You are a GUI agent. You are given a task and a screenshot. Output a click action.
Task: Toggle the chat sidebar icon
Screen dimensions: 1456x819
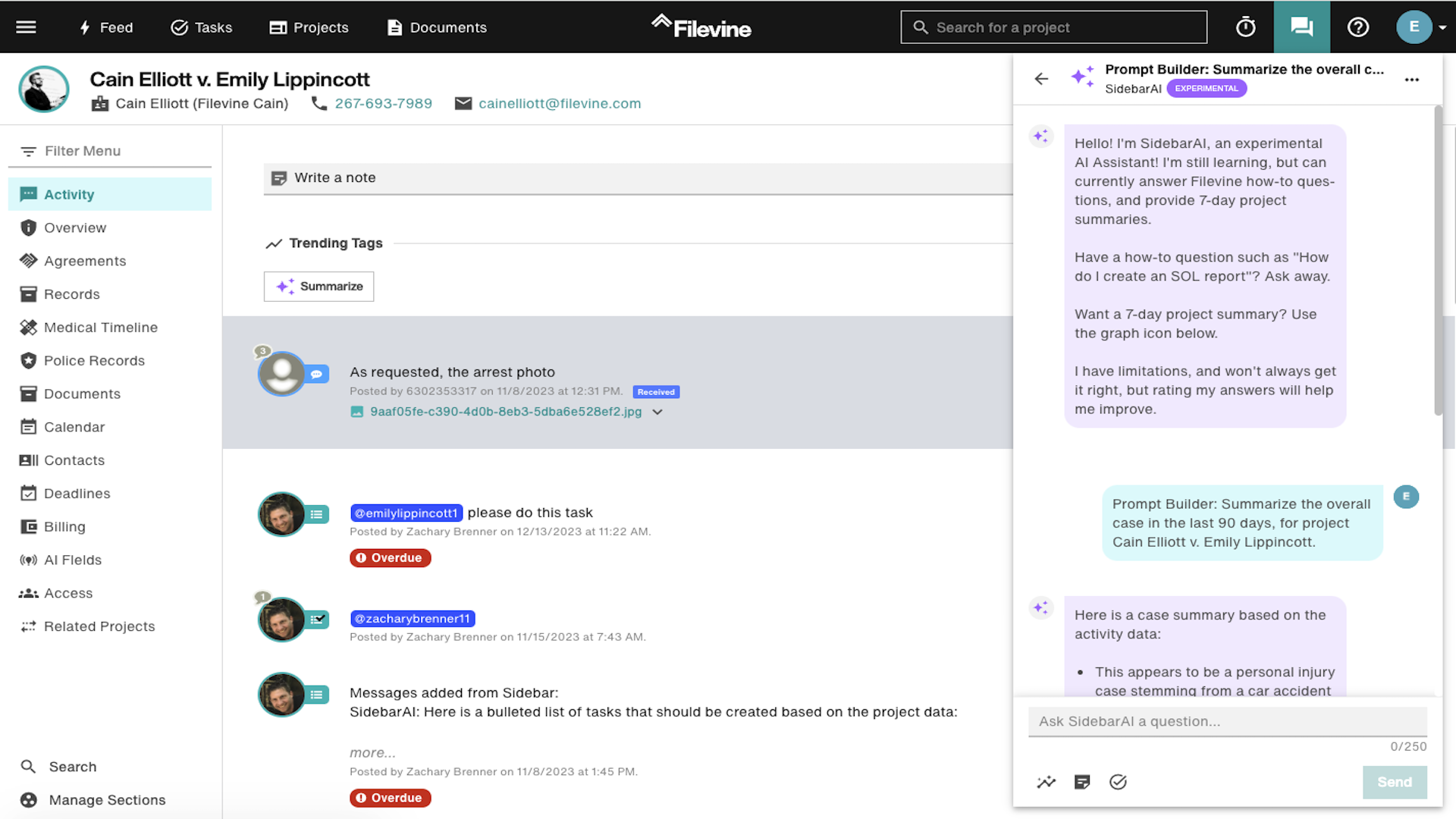1302,27
